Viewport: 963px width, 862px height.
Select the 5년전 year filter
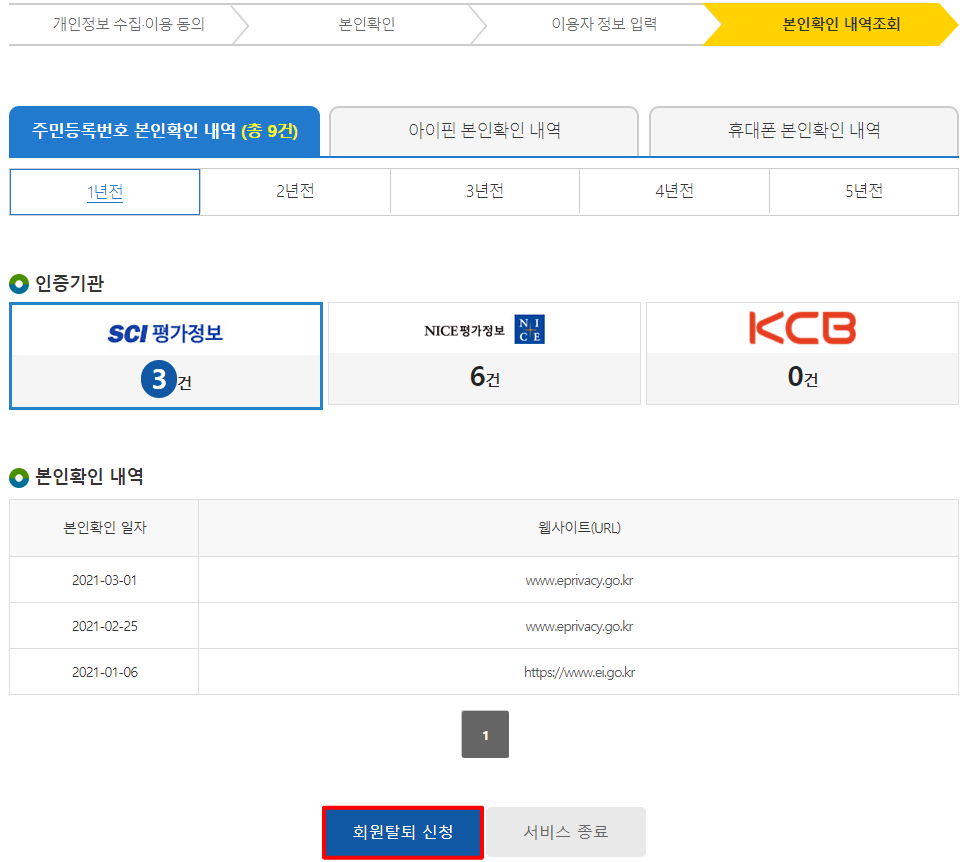pyautogui.click(x=864, y=191)
